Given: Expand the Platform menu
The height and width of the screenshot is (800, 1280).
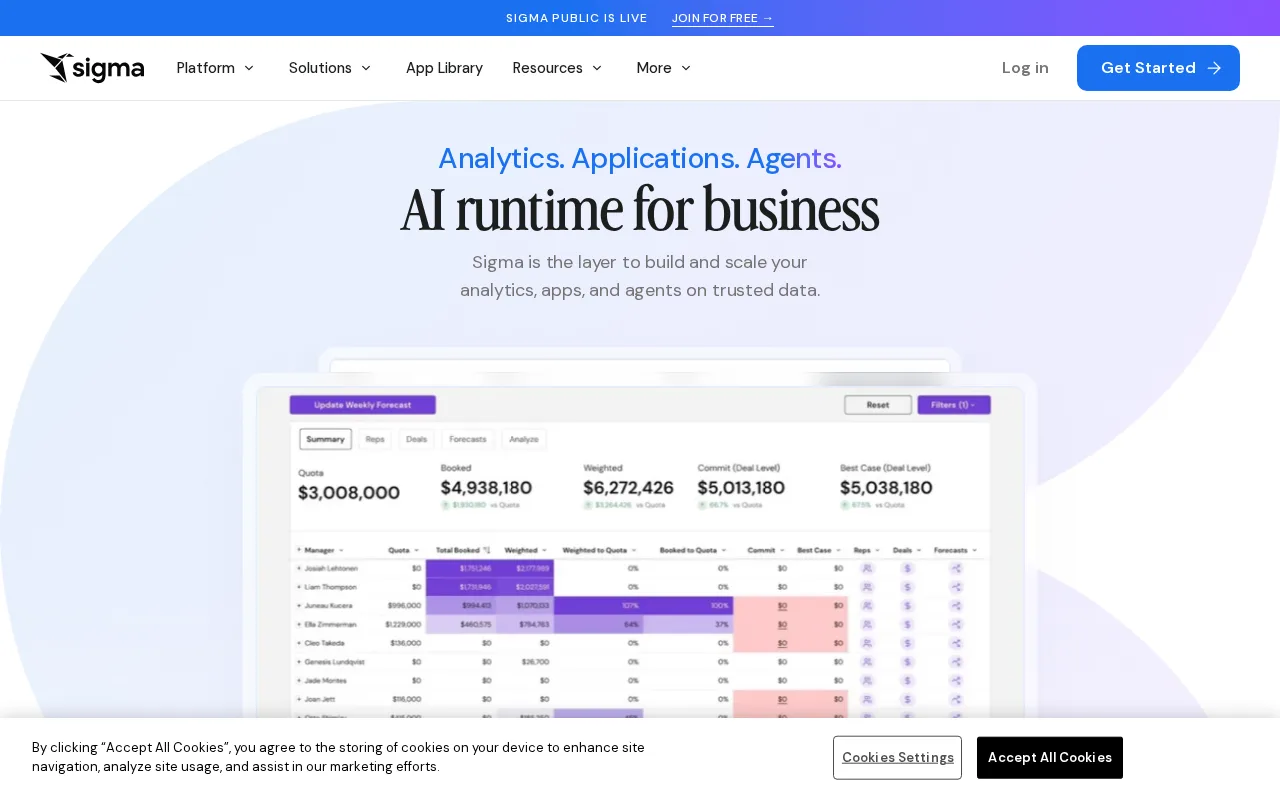Looking at the screenshot, I should pyautogui.click(x=215, y=68).
